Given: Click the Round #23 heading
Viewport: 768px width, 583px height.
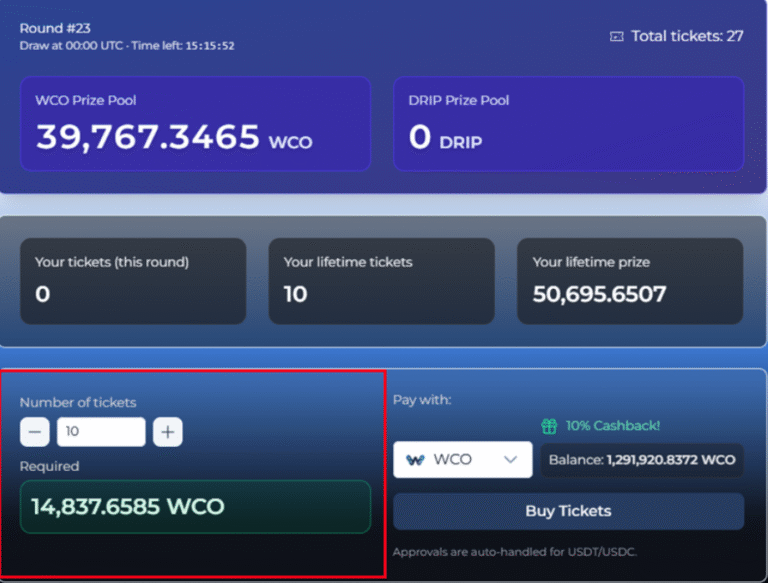Looking at the screenshot, I should pyautogui.click(x=50, y=28).
